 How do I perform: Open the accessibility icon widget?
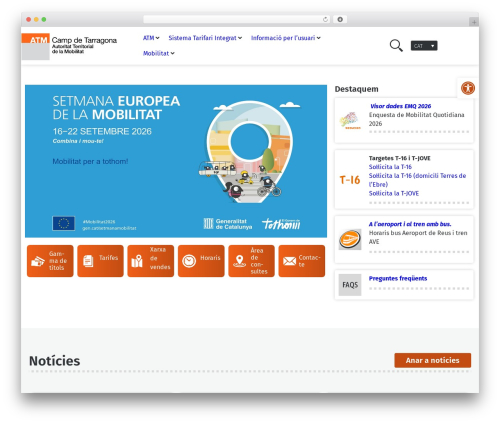click(x=468, y=88)
